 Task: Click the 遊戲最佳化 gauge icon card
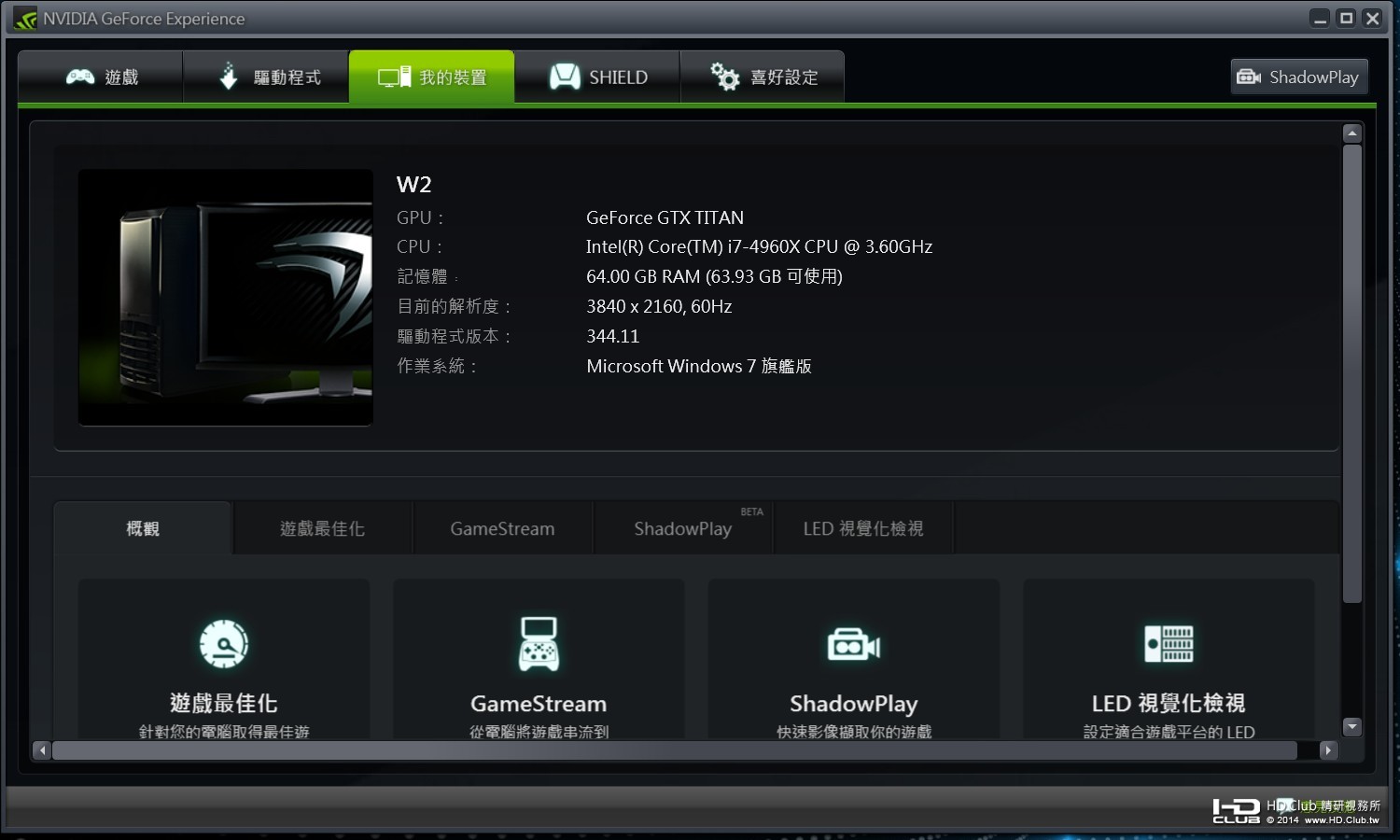coord(224,644)
